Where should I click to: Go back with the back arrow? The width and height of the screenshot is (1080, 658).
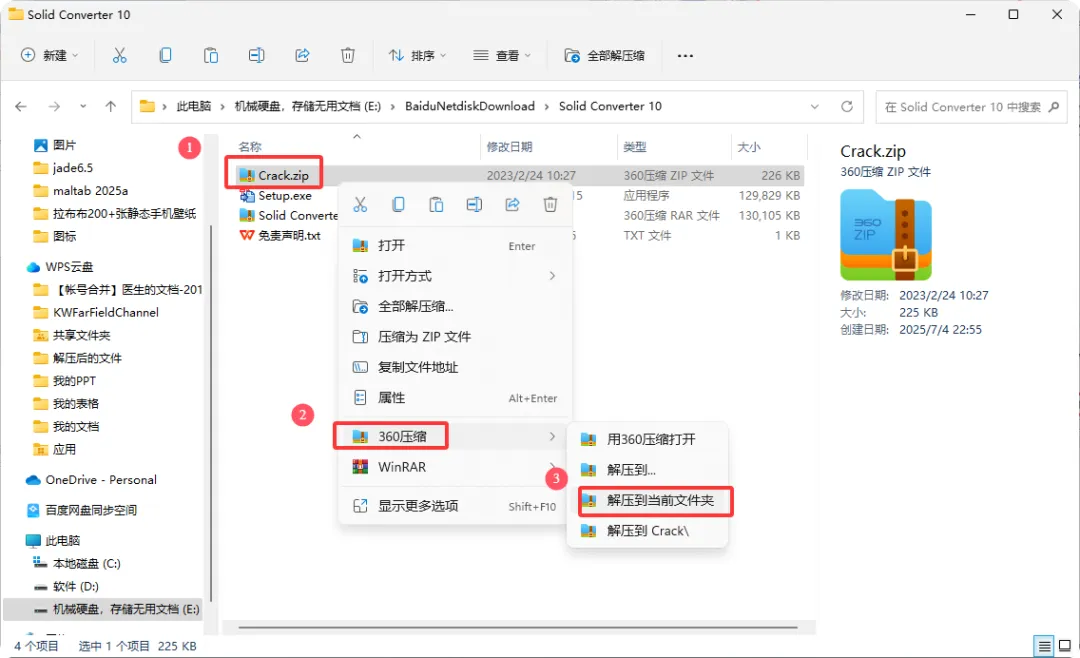21,107
